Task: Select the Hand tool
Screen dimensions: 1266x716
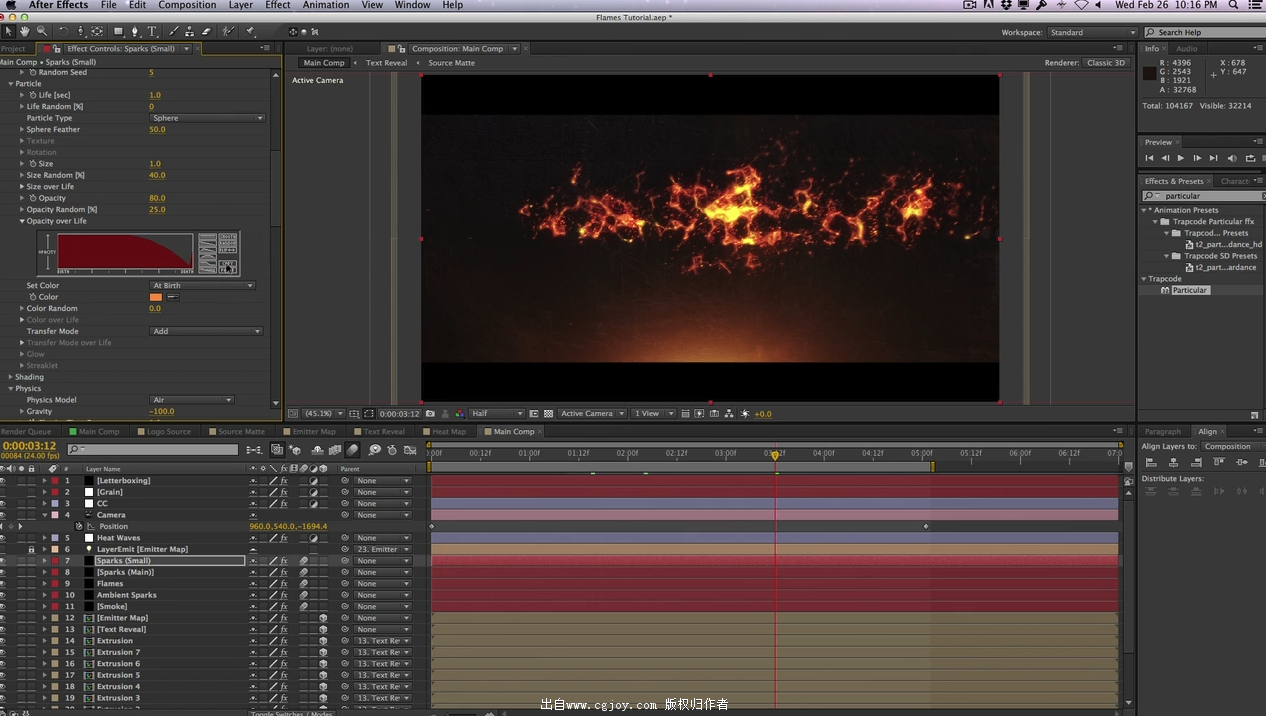Action: coord(24,32)
